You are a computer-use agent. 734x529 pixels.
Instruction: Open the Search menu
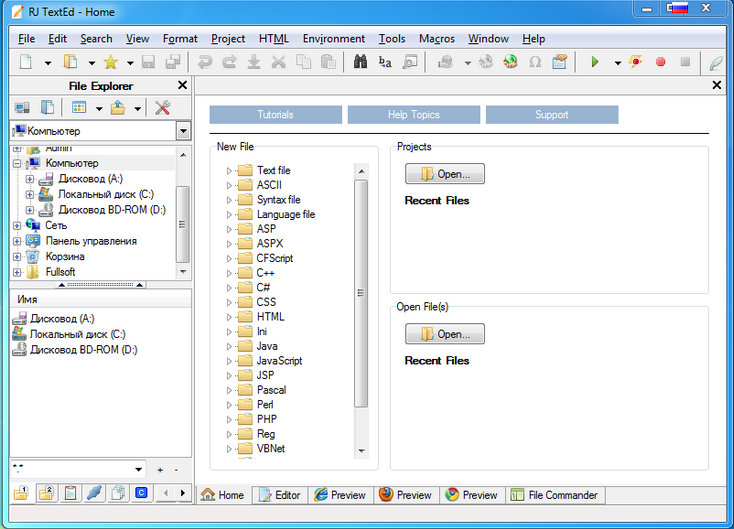tap(96, 39)
